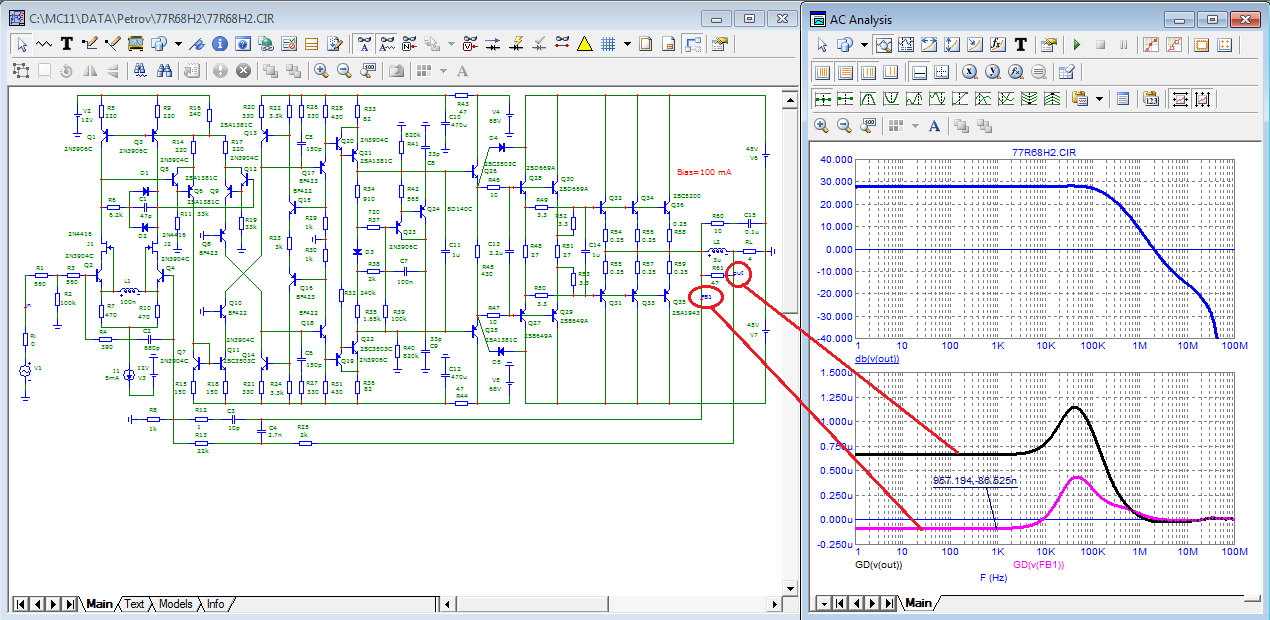Switch to the Text tab in schematic window
1270x620 pixels.
point(134,604)
